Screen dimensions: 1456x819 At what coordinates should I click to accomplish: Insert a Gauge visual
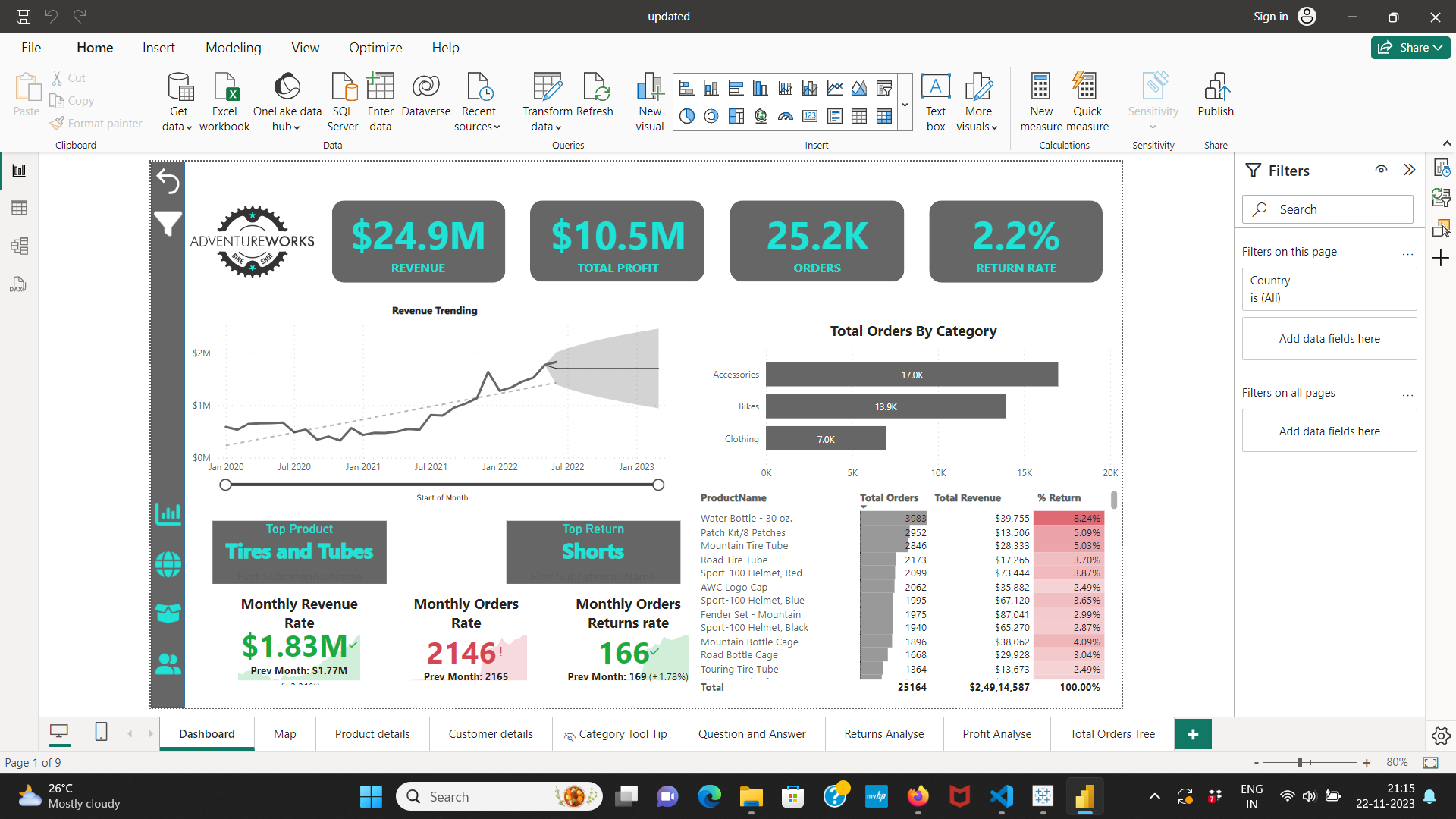click(x=785, y=116)
